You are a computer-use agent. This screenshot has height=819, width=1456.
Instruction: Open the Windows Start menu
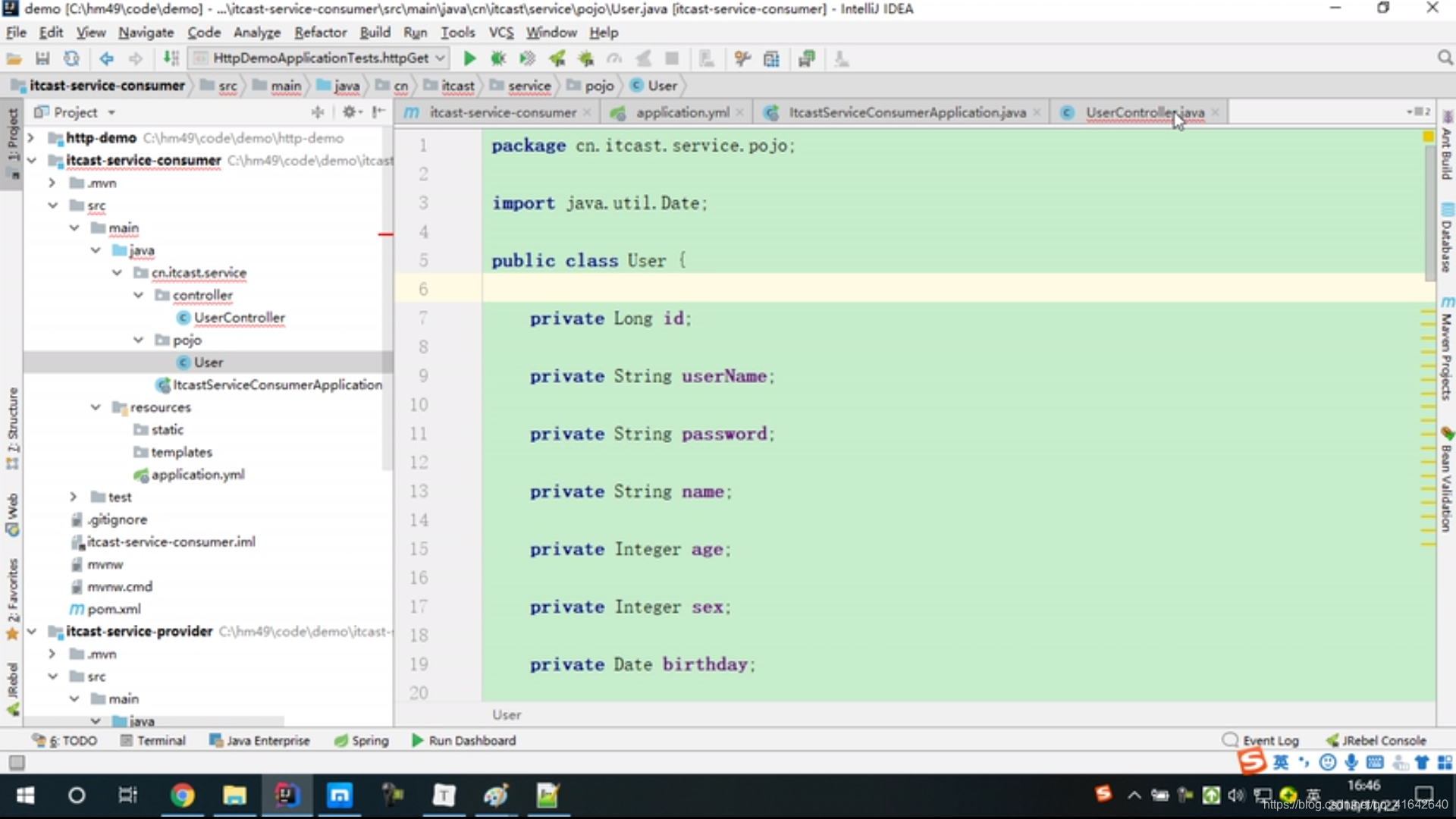tap(25, 795)
